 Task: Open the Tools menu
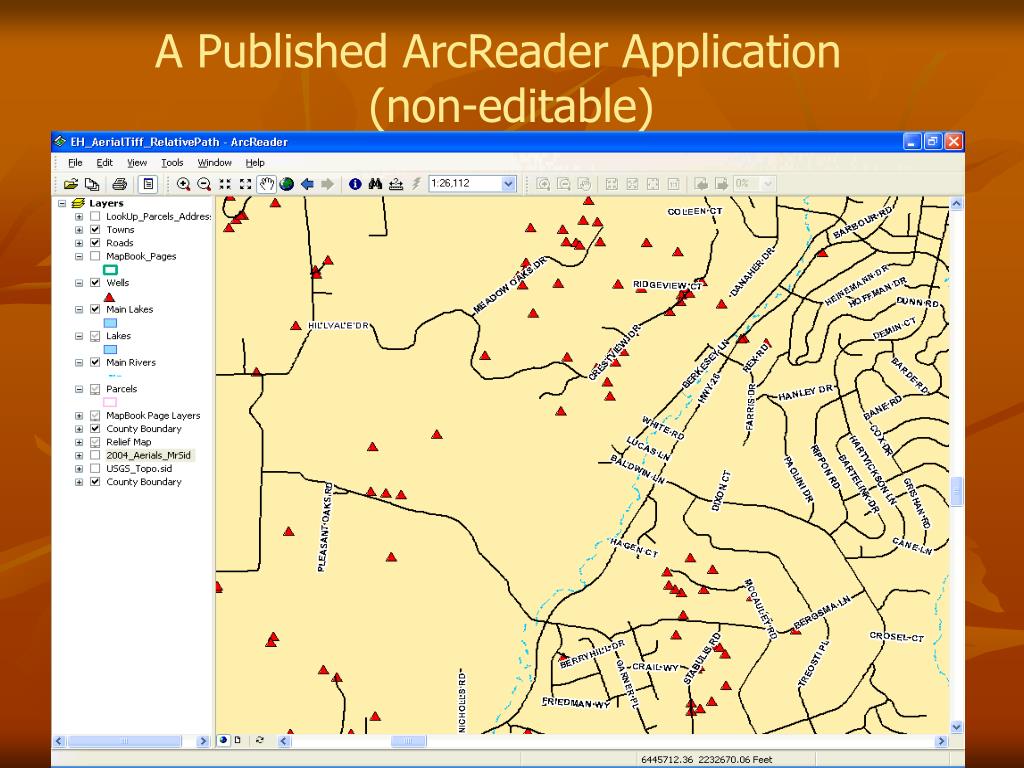[x=172, y=163]
